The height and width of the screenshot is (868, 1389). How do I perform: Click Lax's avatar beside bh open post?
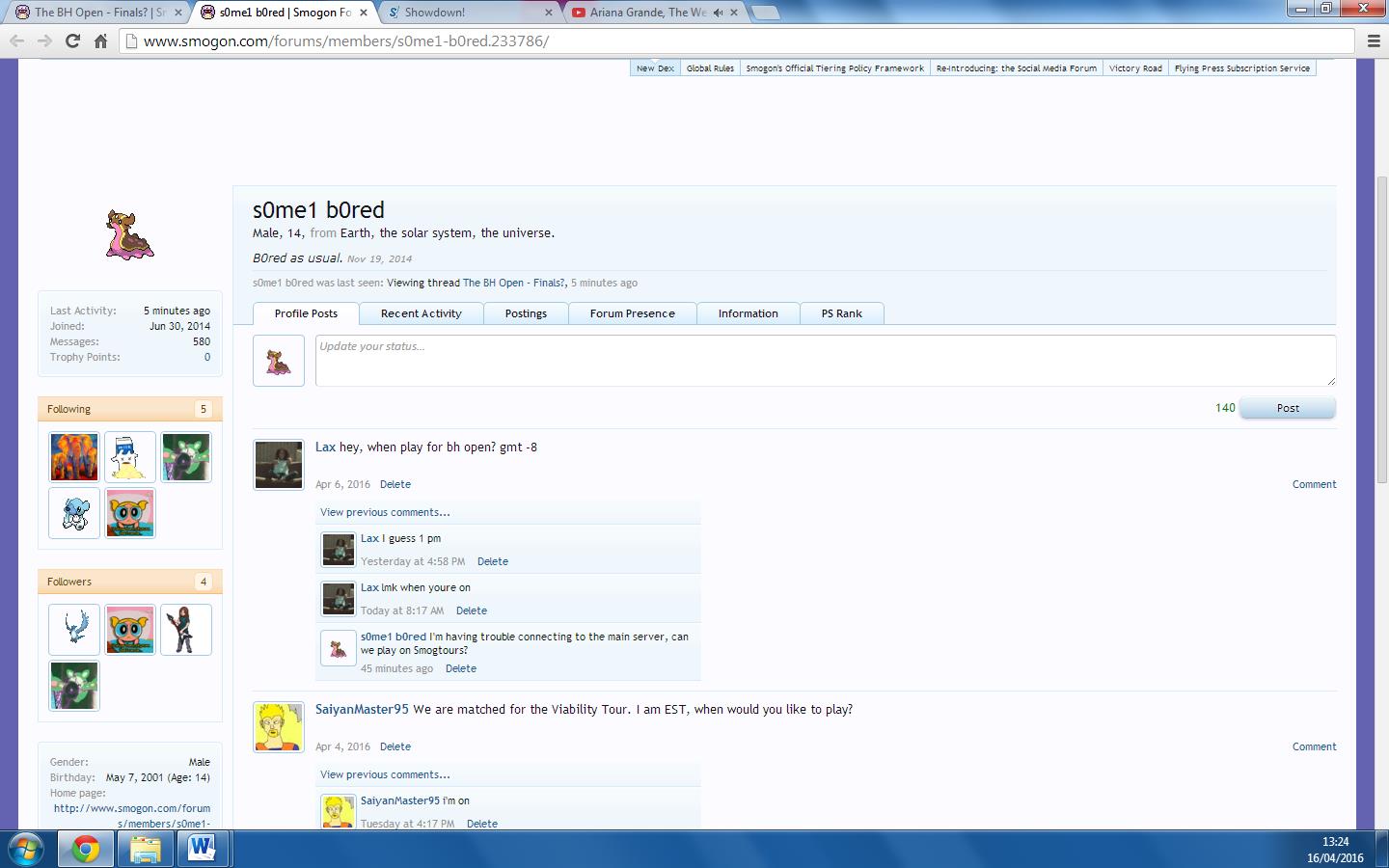pyautogui.click(x=279, y=465)
